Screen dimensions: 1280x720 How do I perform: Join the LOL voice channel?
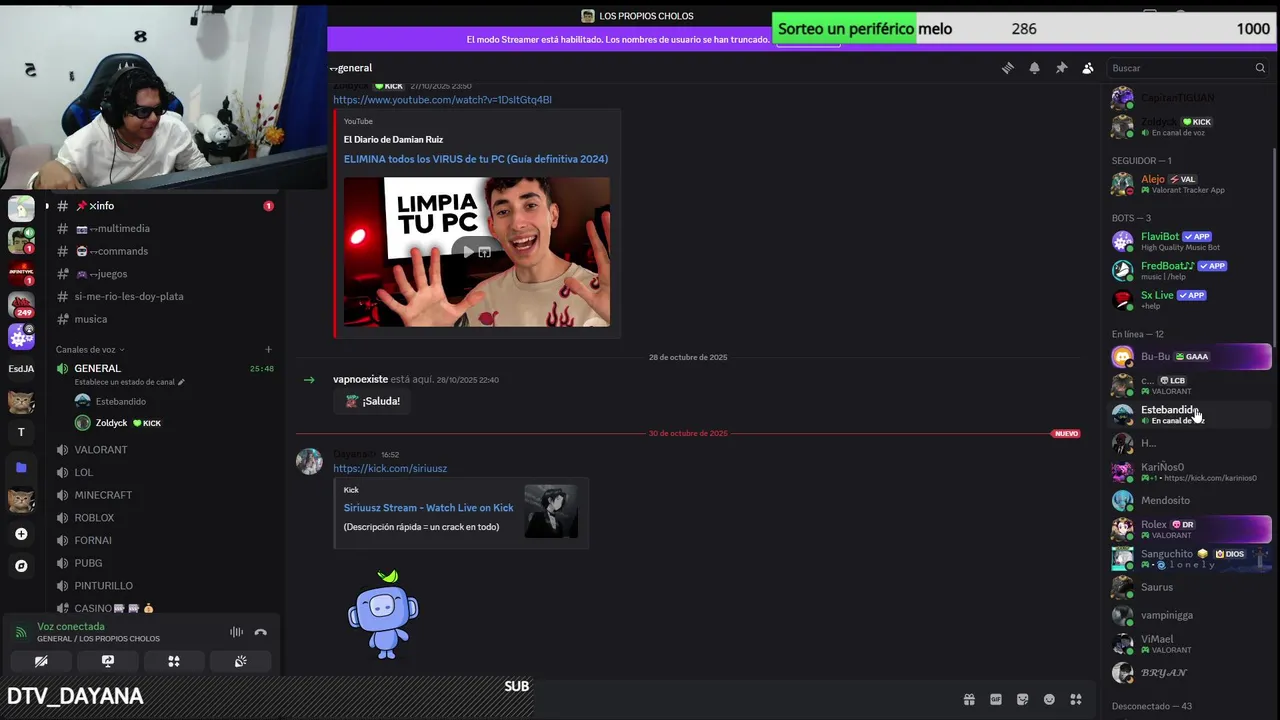click(x=165, y=472)
